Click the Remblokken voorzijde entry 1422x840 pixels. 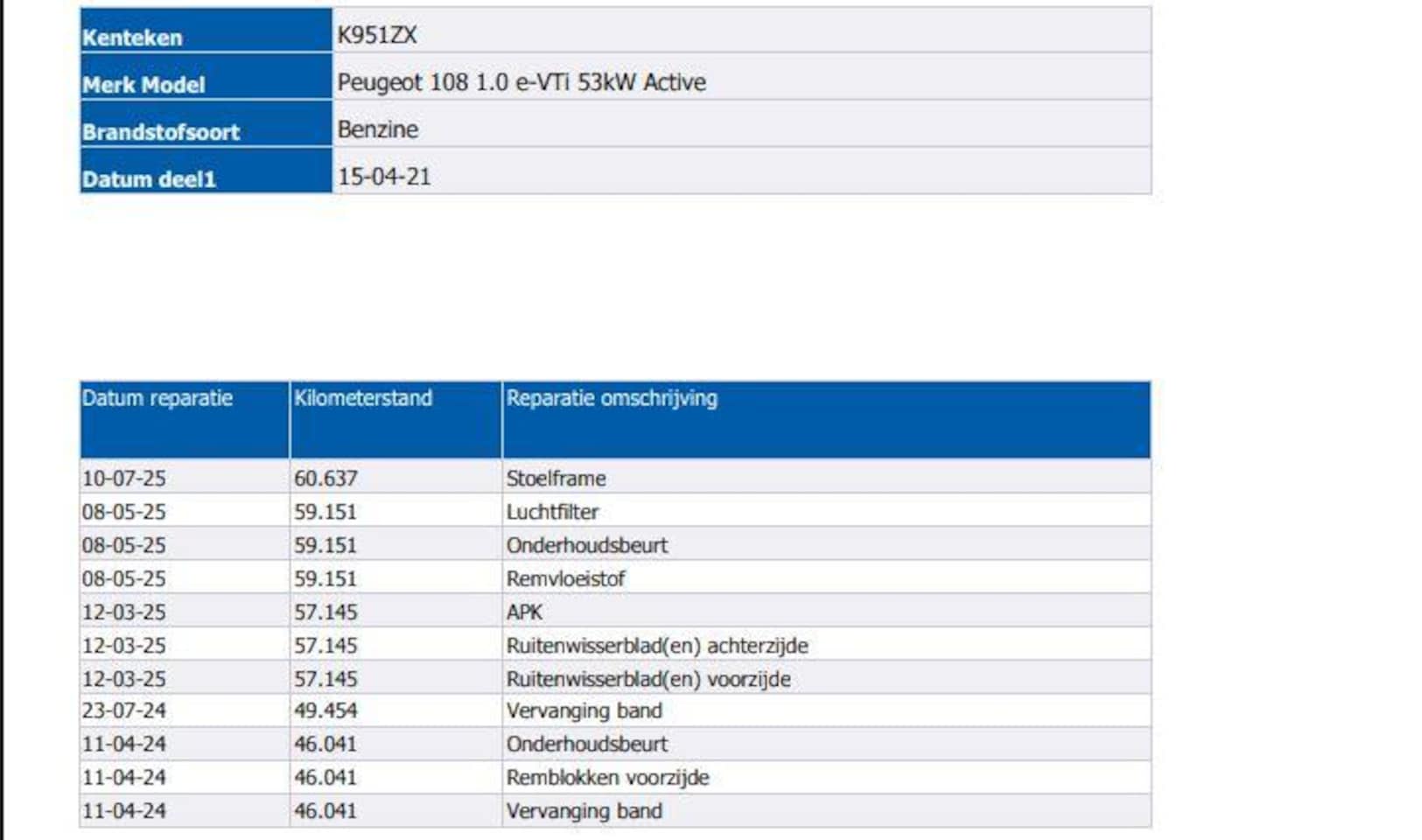[607, 777]
